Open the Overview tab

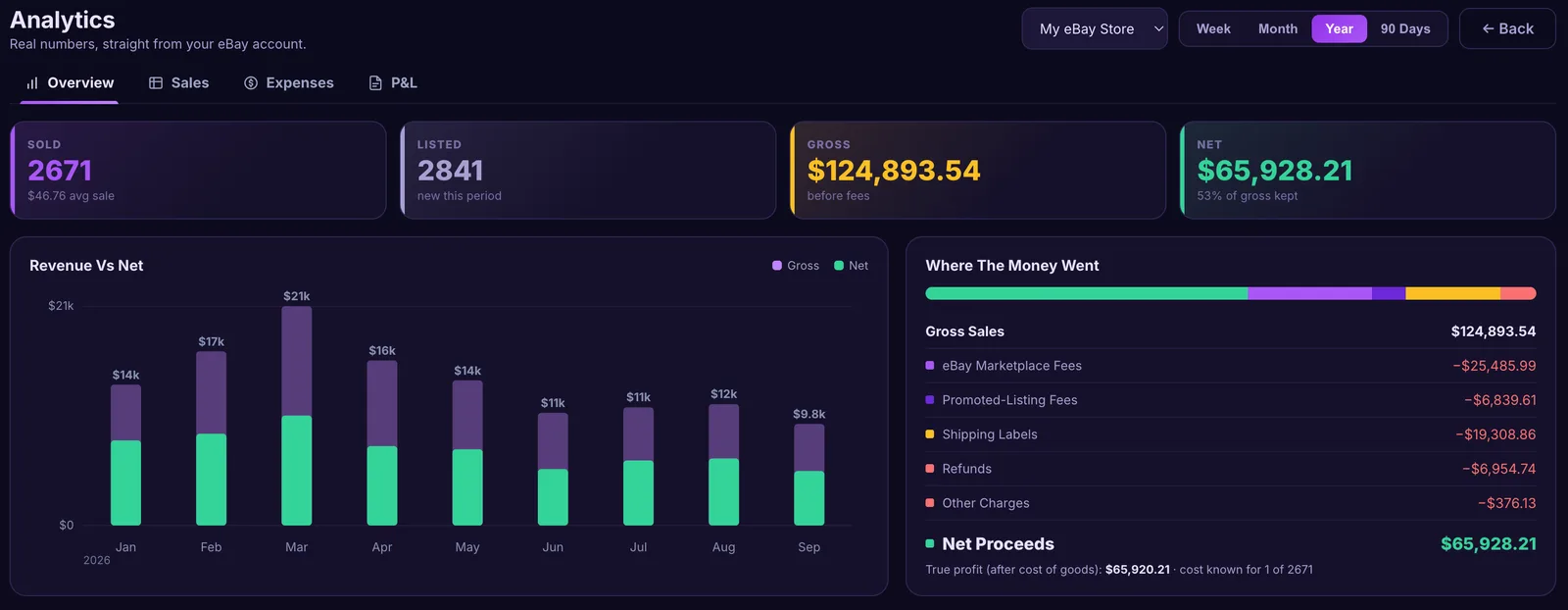pos(70,83)
